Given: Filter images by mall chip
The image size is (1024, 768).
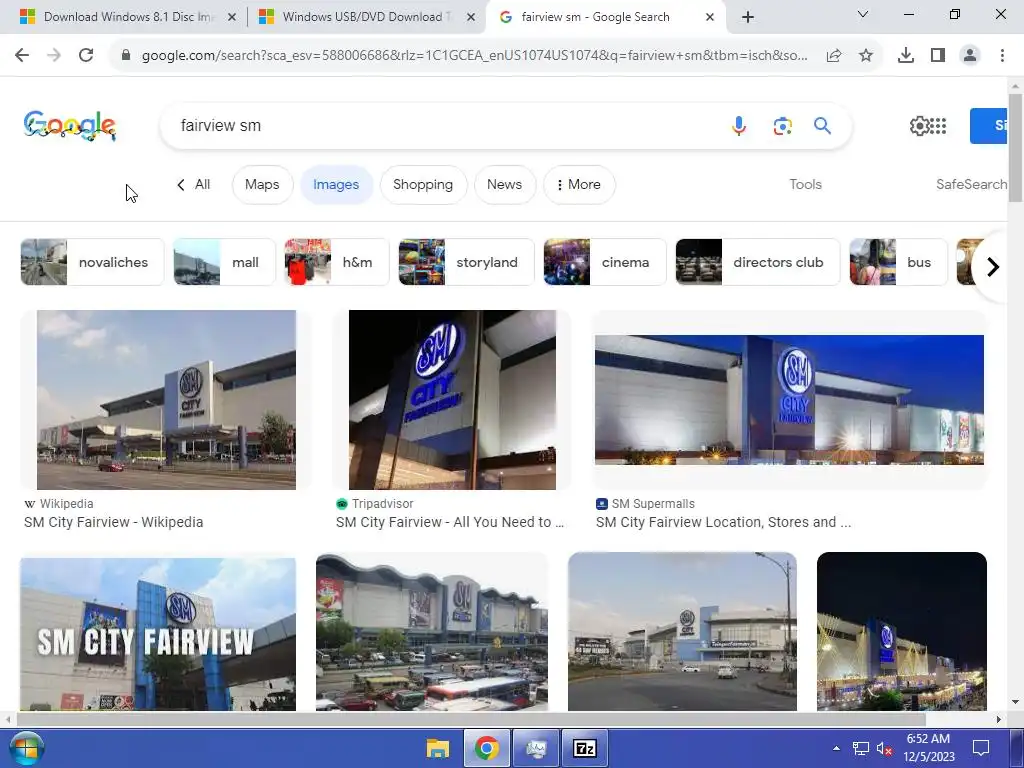Looking at the screenshot, I should click(x=224, y=262).
